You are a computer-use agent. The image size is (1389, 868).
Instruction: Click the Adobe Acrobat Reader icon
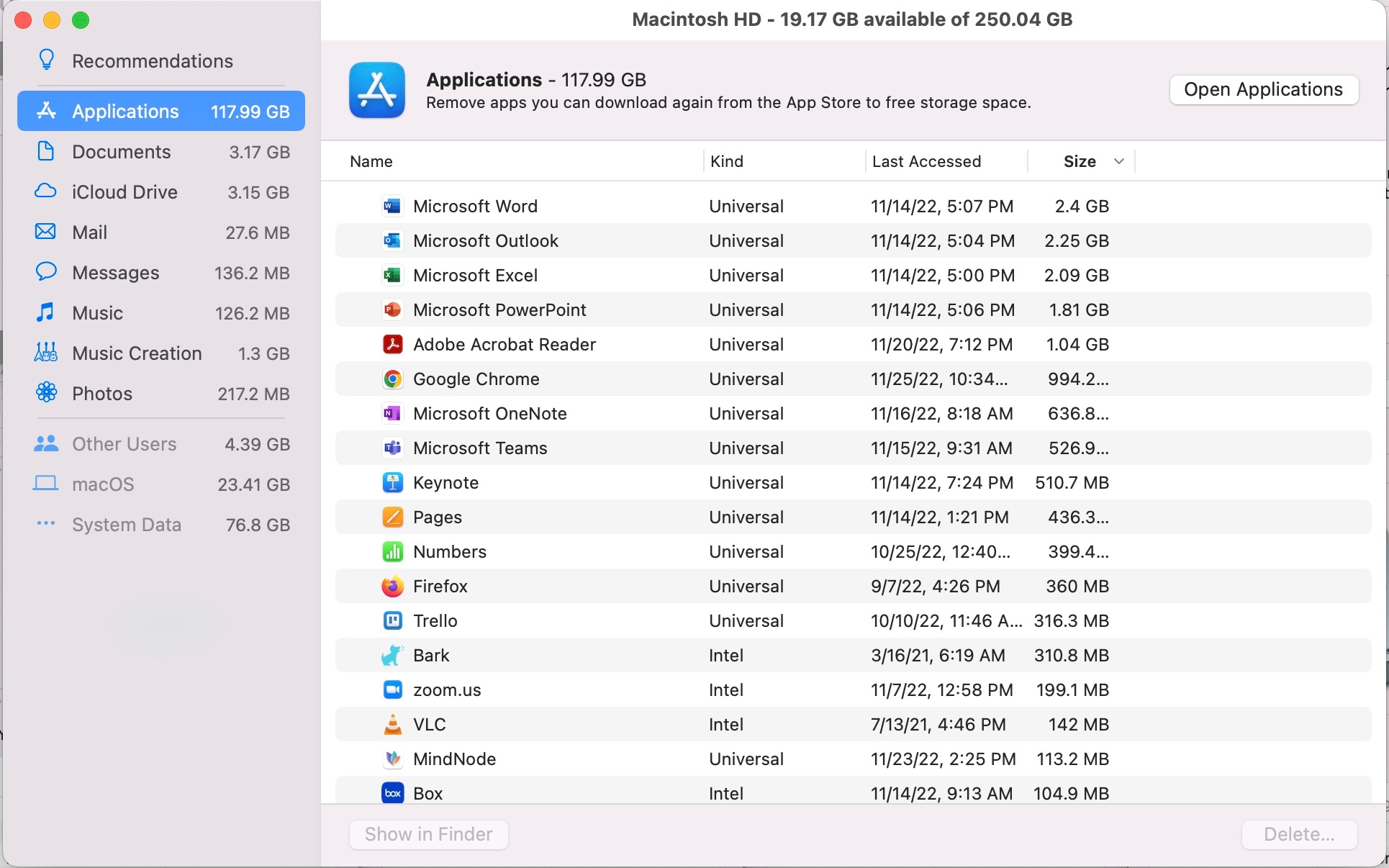tap(392, 345)
